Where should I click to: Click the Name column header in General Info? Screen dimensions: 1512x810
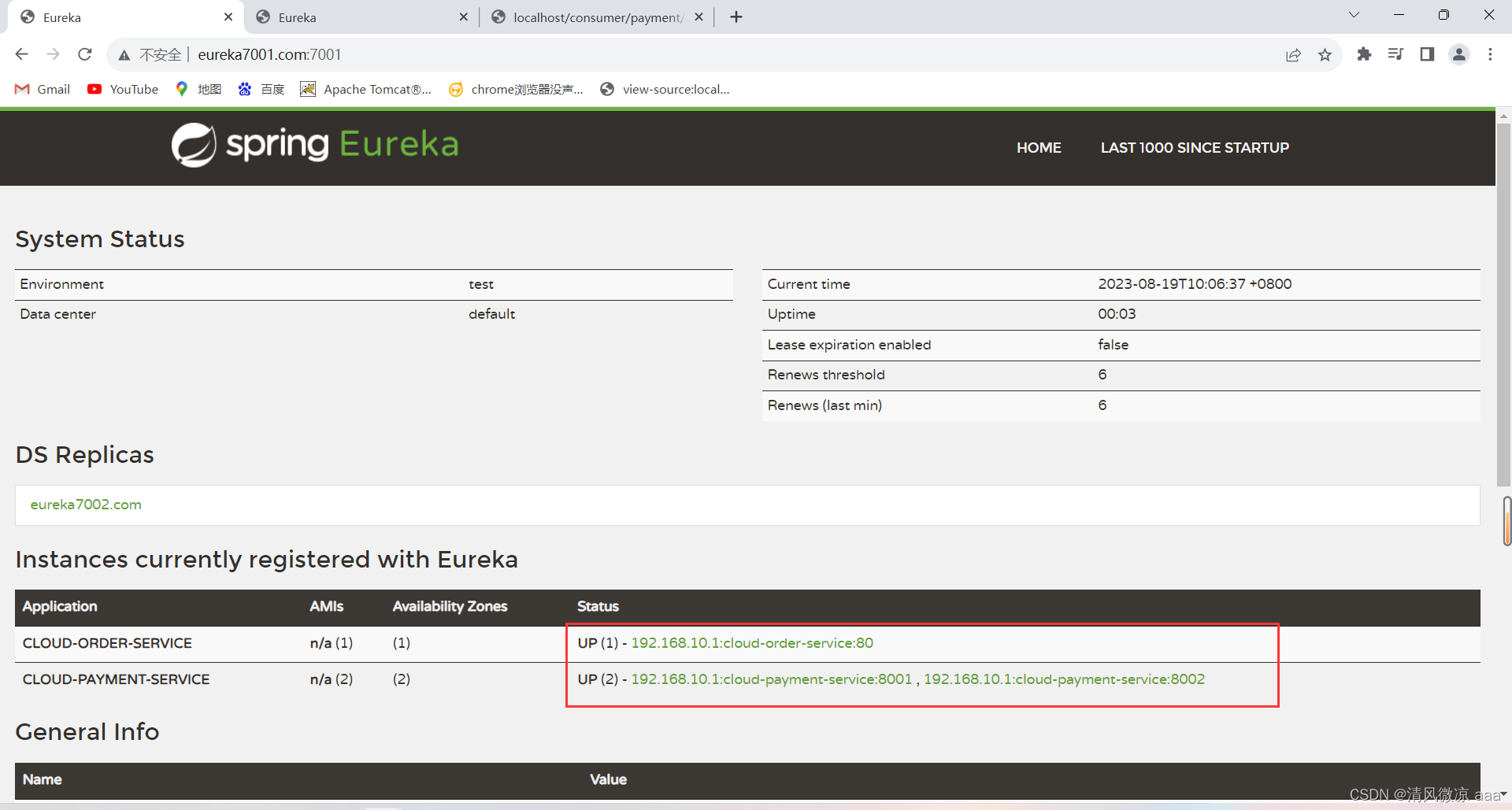pos(43,779)
